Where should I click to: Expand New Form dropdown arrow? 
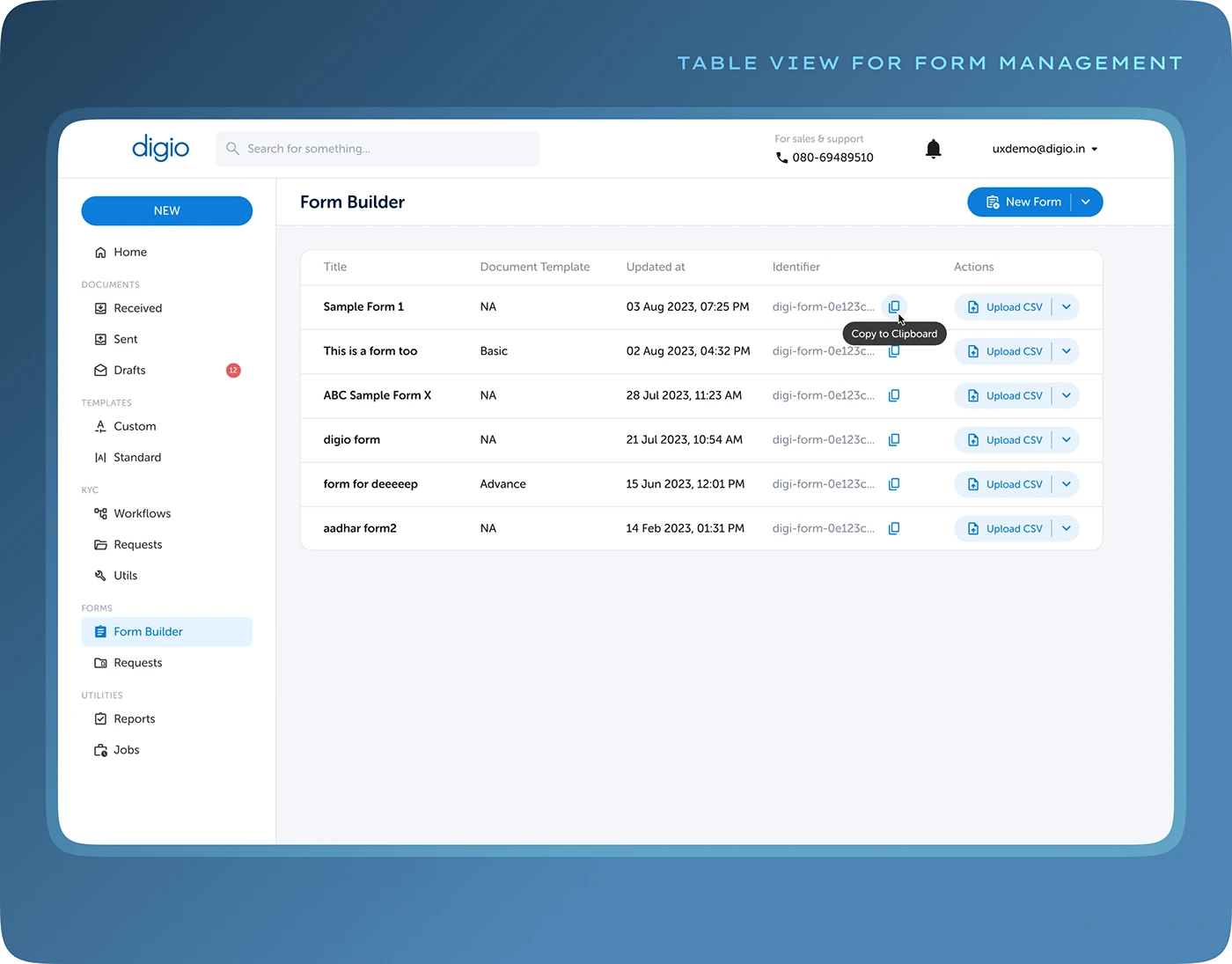tap(1086, 202)
